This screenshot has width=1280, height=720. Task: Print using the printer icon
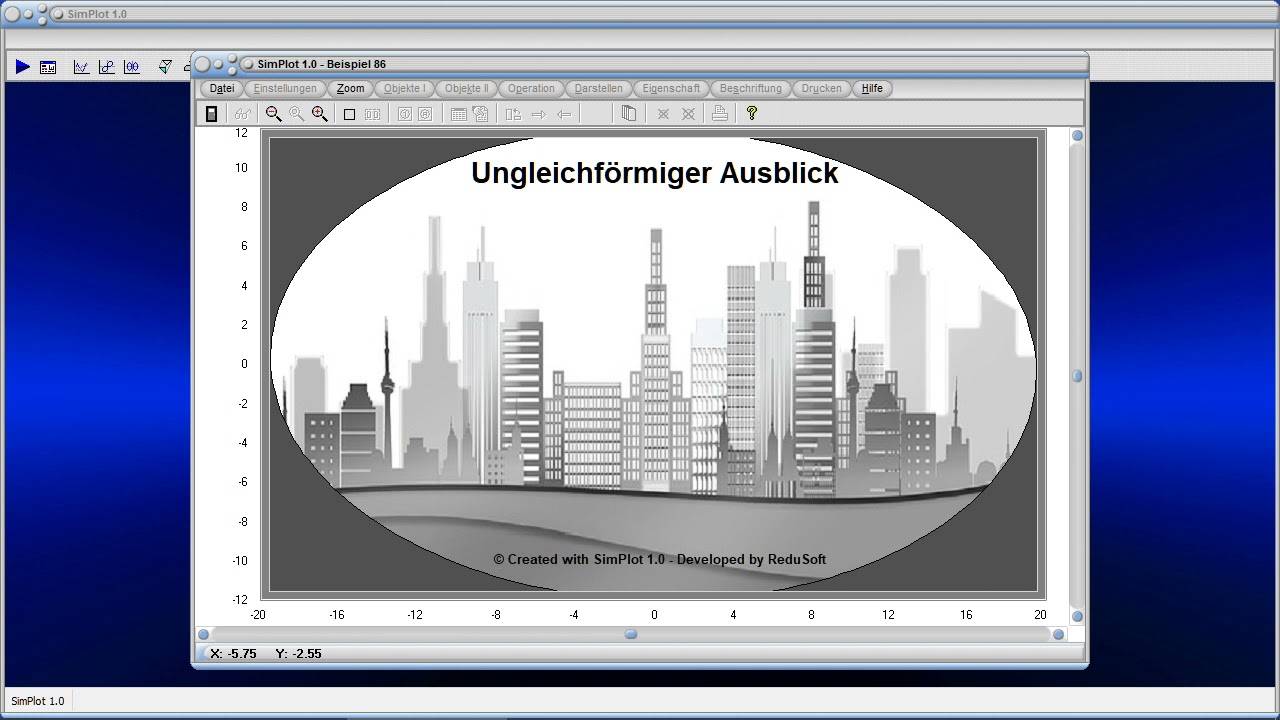tap(719, 114)
